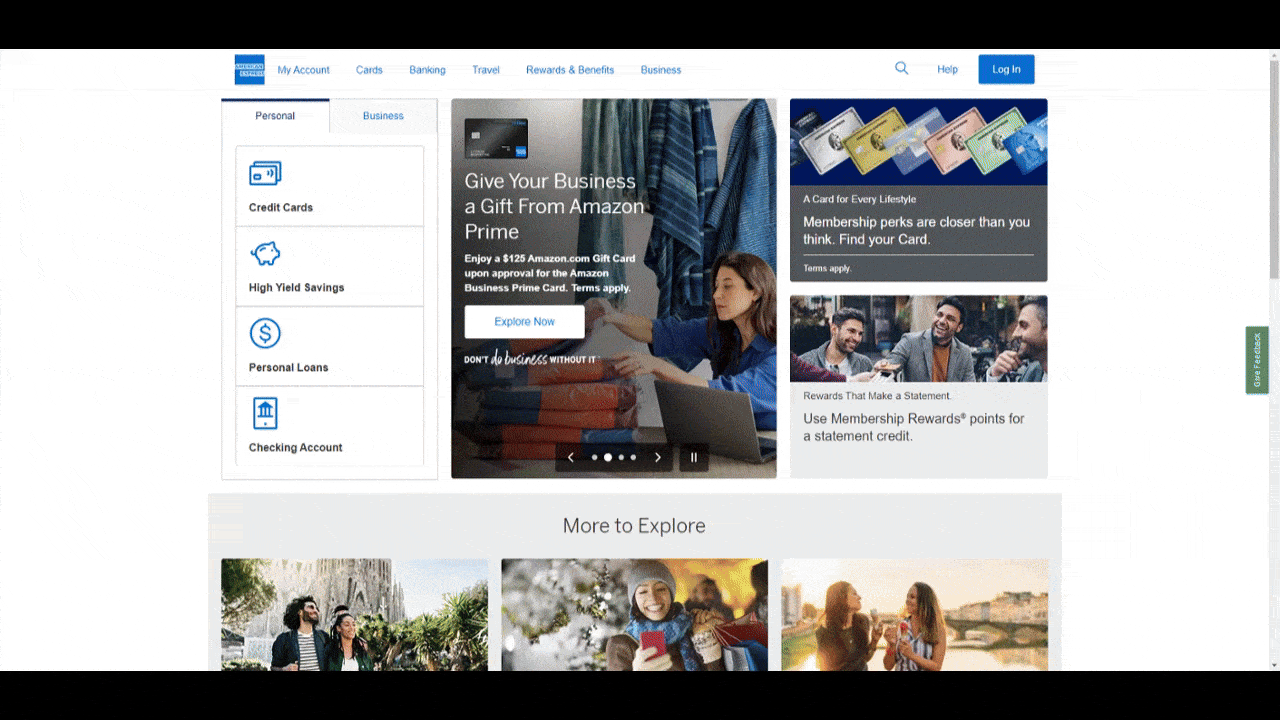Viewport: 1280px width, 720px height.
Task: Open the Give Feedback side tab
Action: tap(1257, 360)
